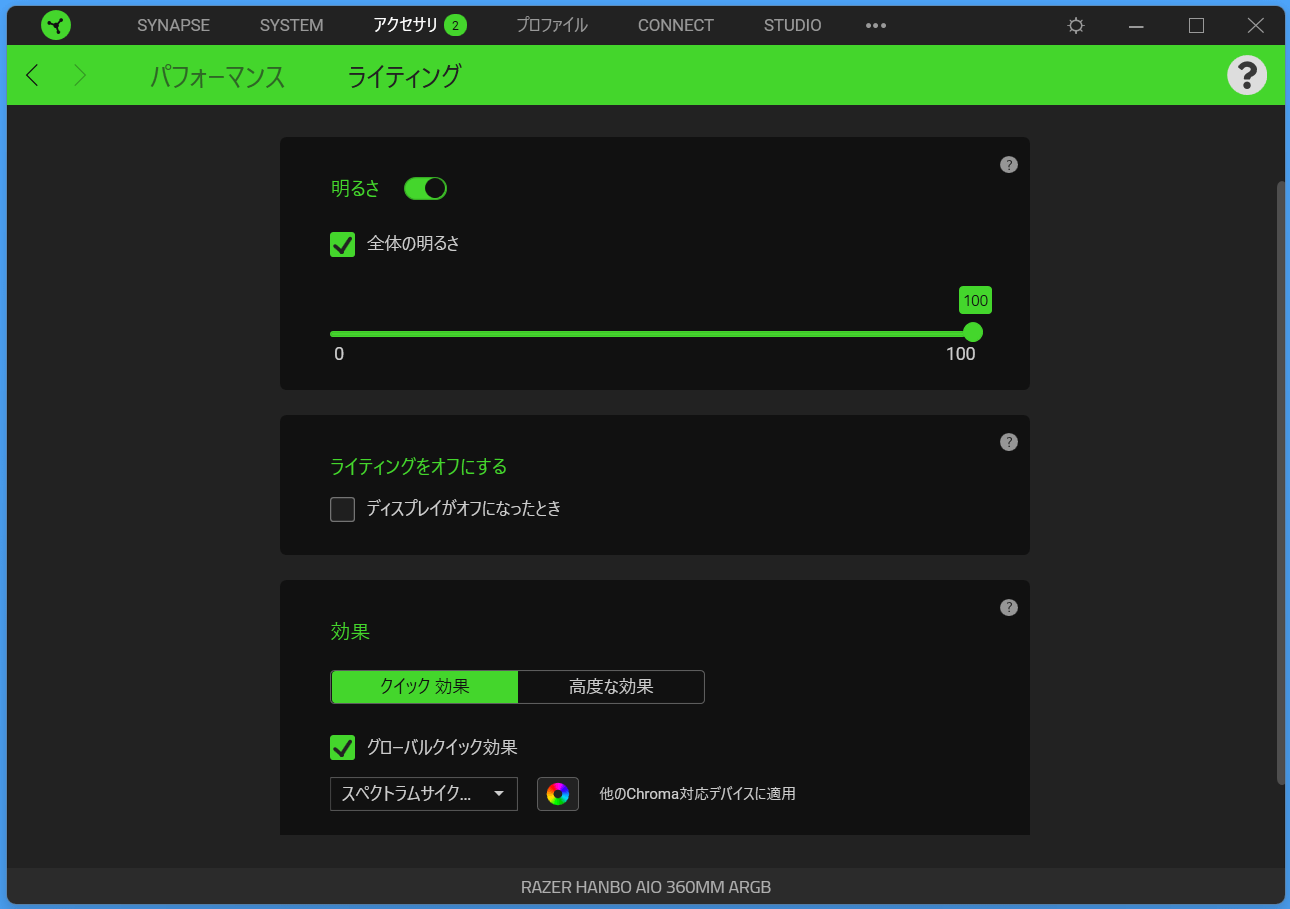The width and height of the screenshot is (1290, 909).
Task: Switch to the SYSTEM tab
Action: pyautogui.click(x=292, y=26)
